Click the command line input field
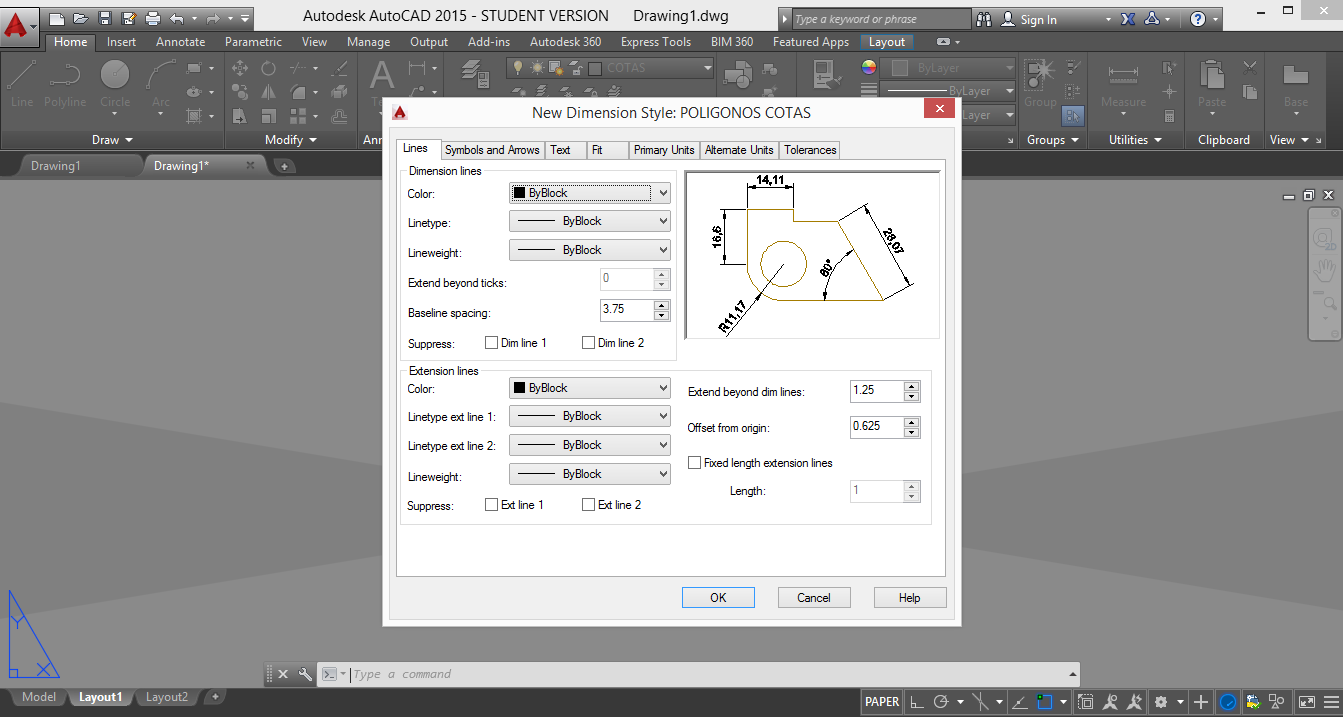This screenshot has height=717, width=1343. (705, 674)
